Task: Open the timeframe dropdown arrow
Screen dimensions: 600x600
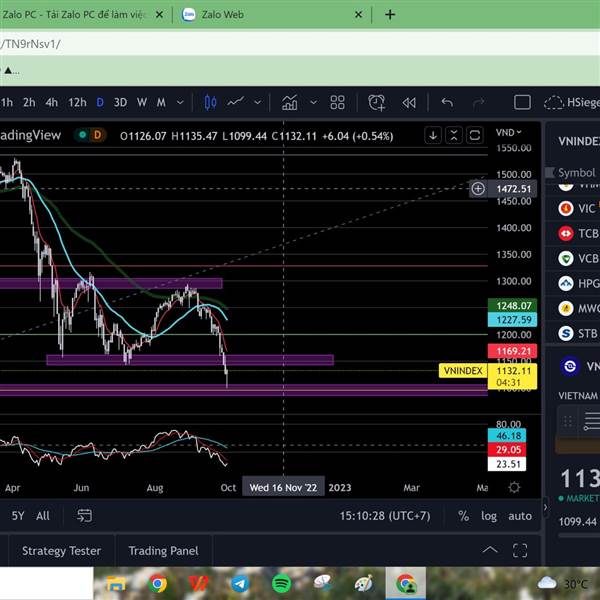Action: point(180,103)
